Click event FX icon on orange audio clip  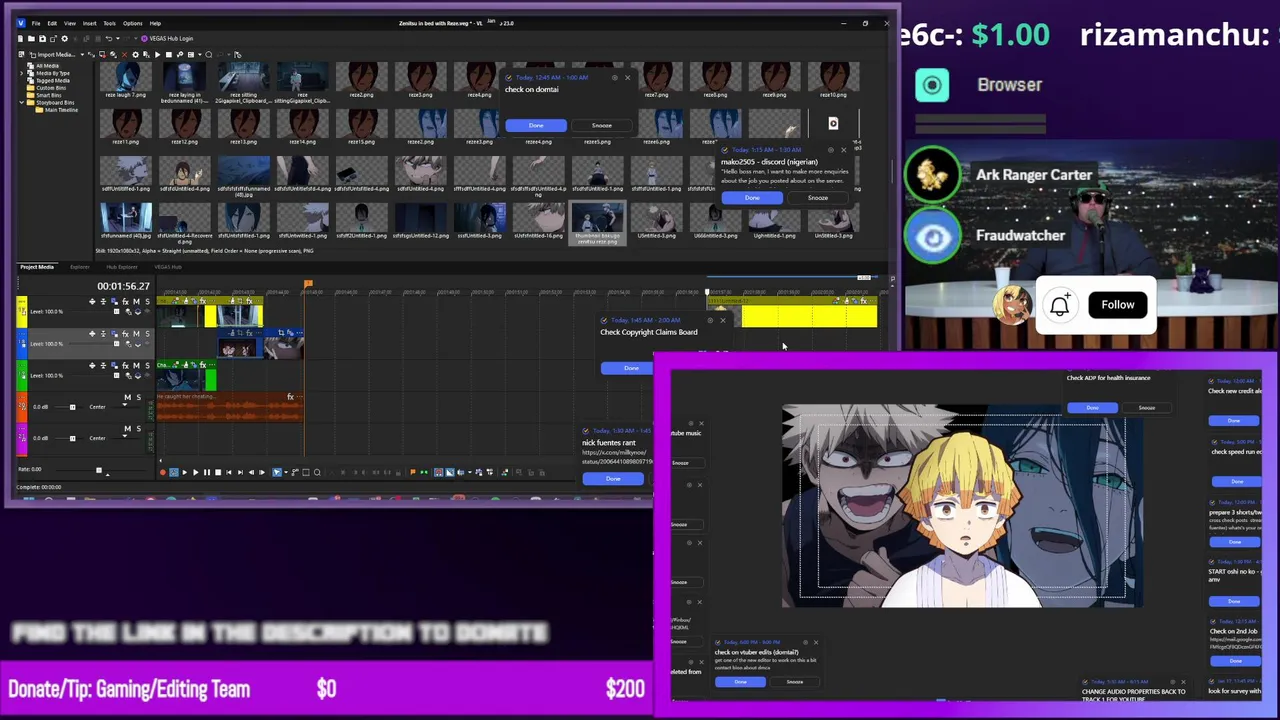point(290,397)
